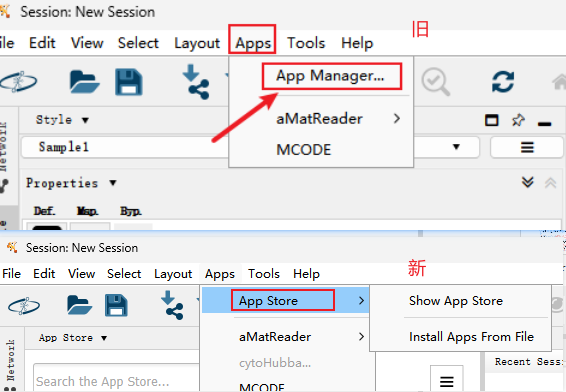Minimize the Style panel
The width and height of the screenshot is (566, 392).
coord(544,124)
